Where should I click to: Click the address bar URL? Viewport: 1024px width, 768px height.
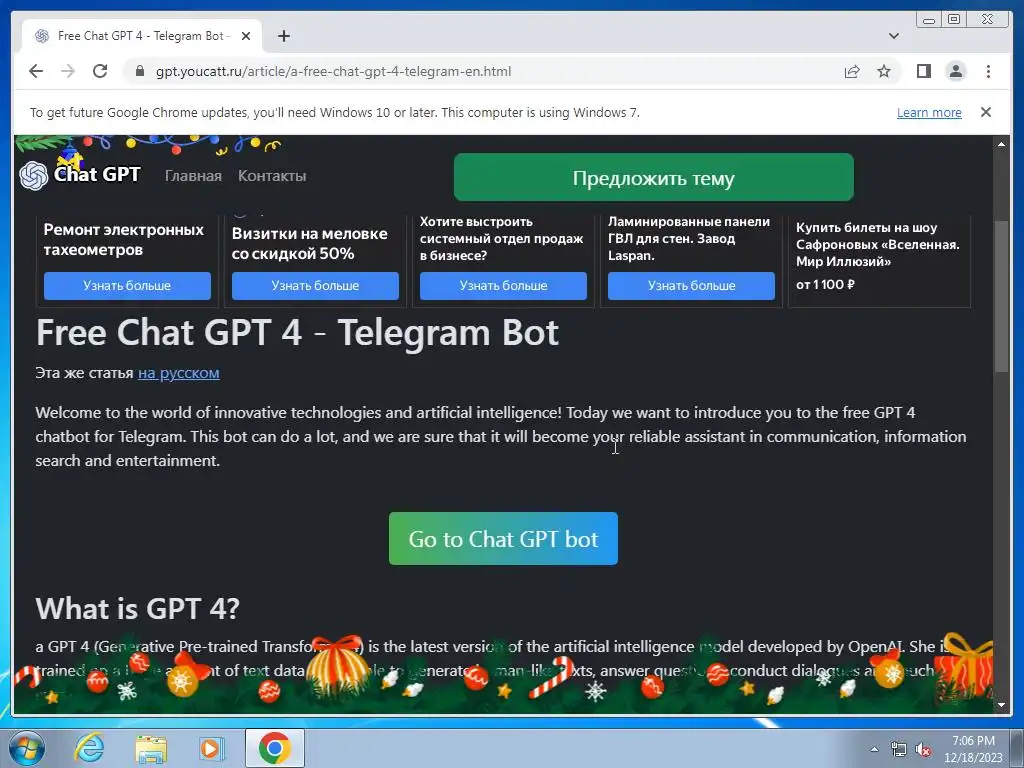(333, 71)
